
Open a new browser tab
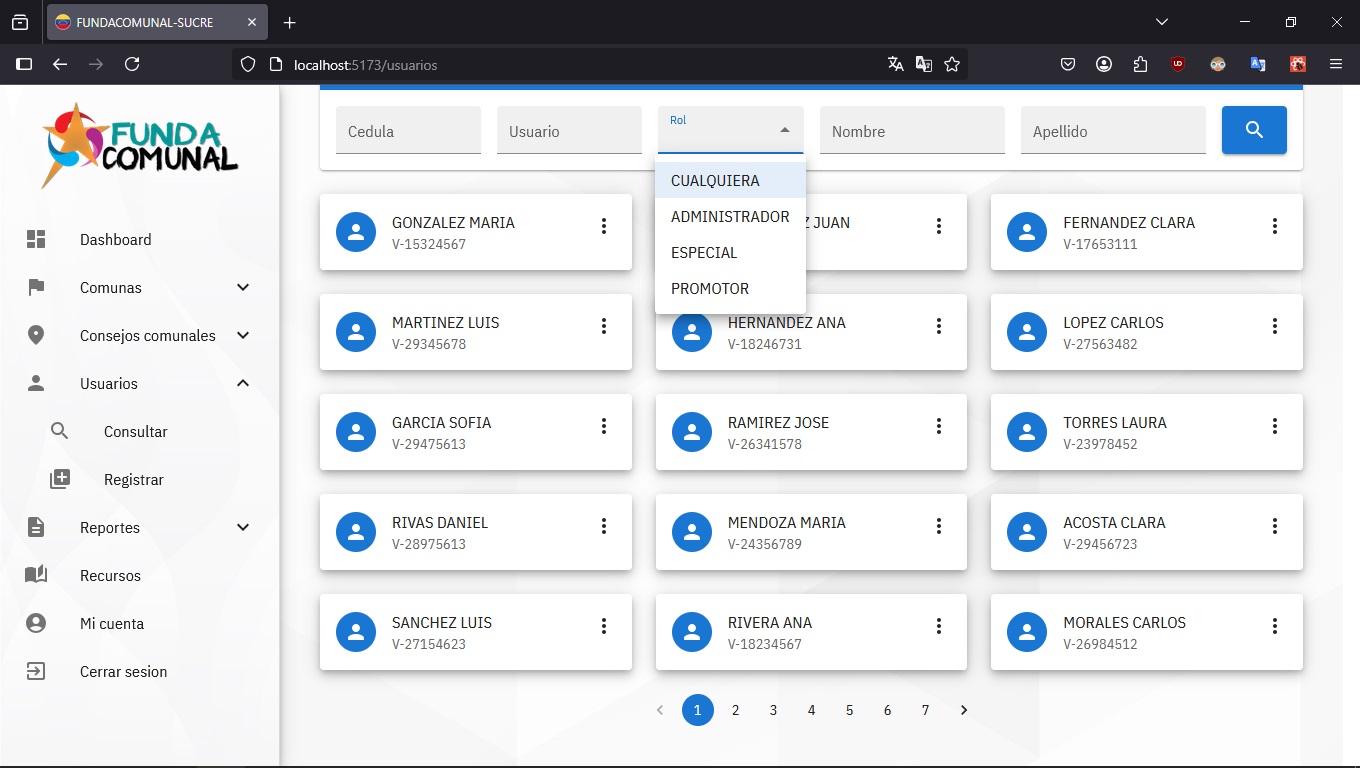point(290,22)
